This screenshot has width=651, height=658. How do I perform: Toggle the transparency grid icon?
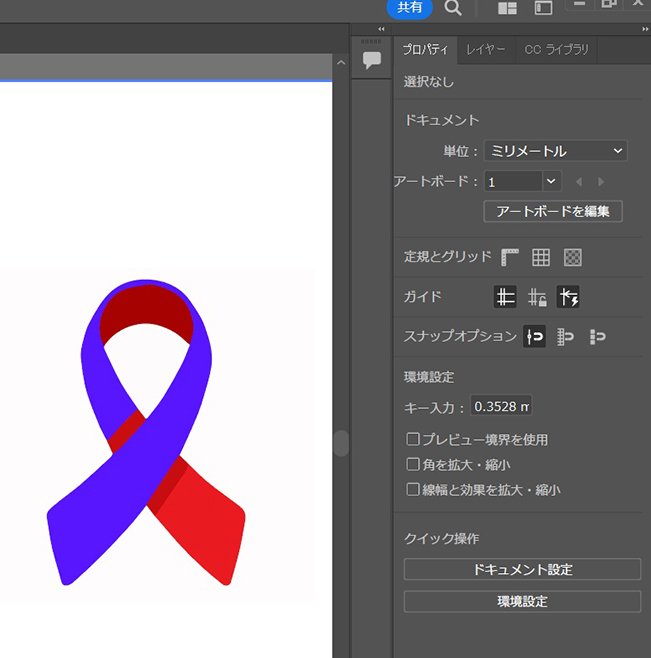point(573,257)
